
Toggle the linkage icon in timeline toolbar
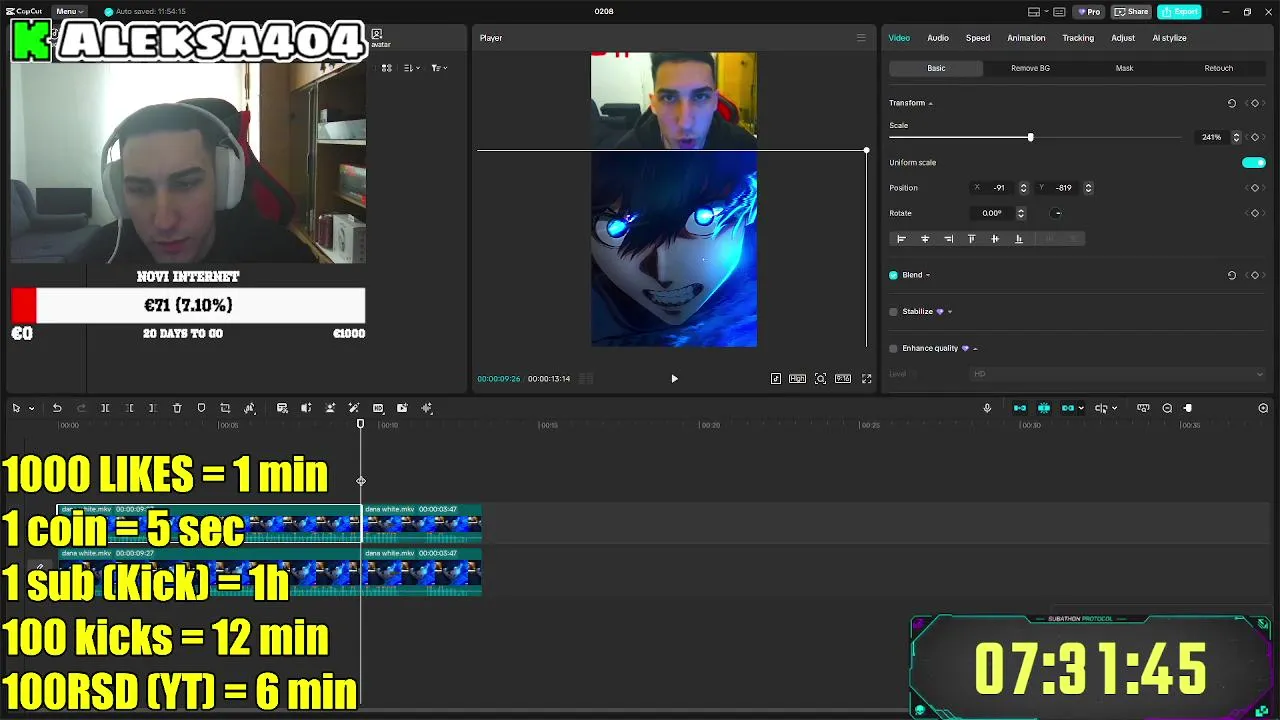click(x=1068, y=408)
